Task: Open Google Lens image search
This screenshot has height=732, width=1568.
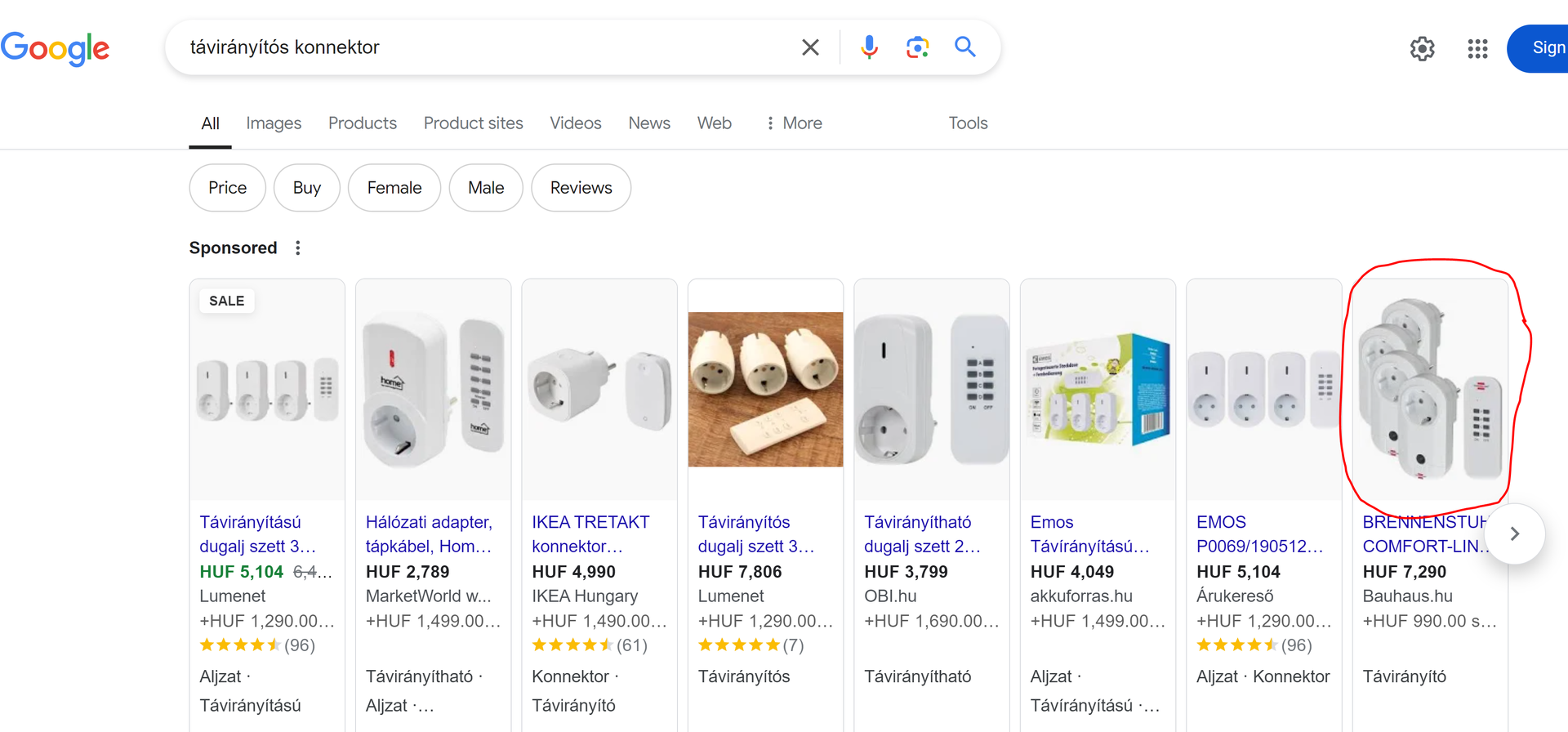Action: pos(917,47)
